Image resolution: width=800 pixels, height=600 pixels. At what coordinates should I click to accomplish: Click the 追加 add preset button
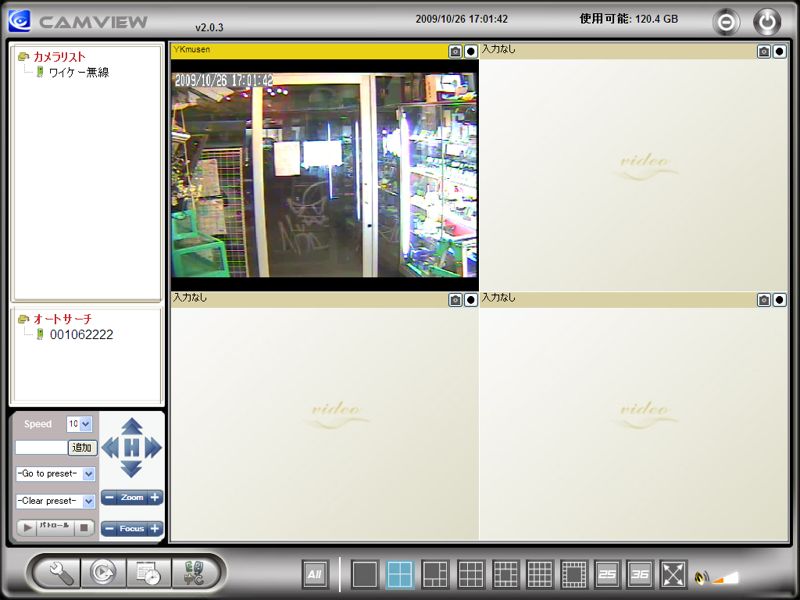pos(82,448)
